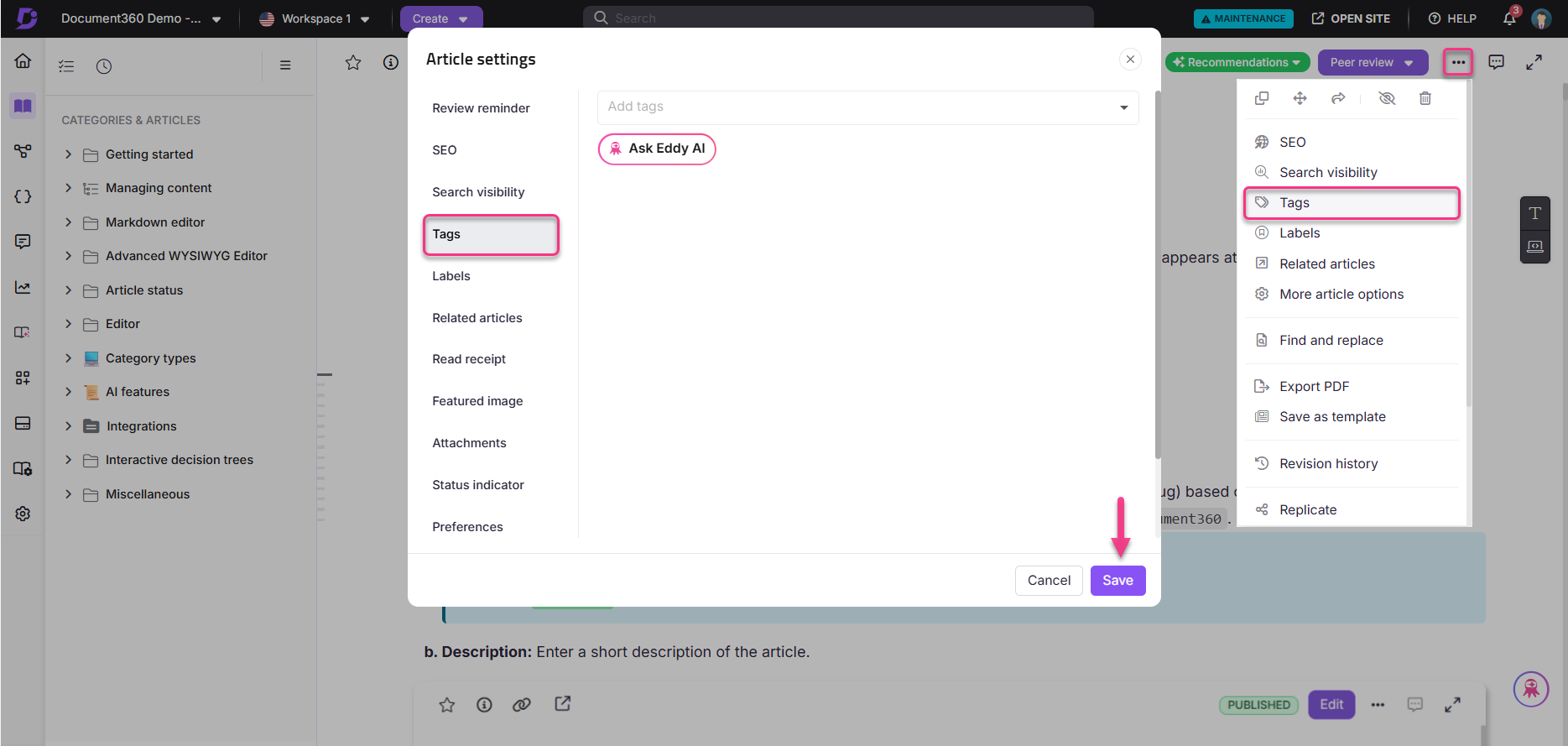Click the move icon in More menu
1568x746 pixels.
1300,98
